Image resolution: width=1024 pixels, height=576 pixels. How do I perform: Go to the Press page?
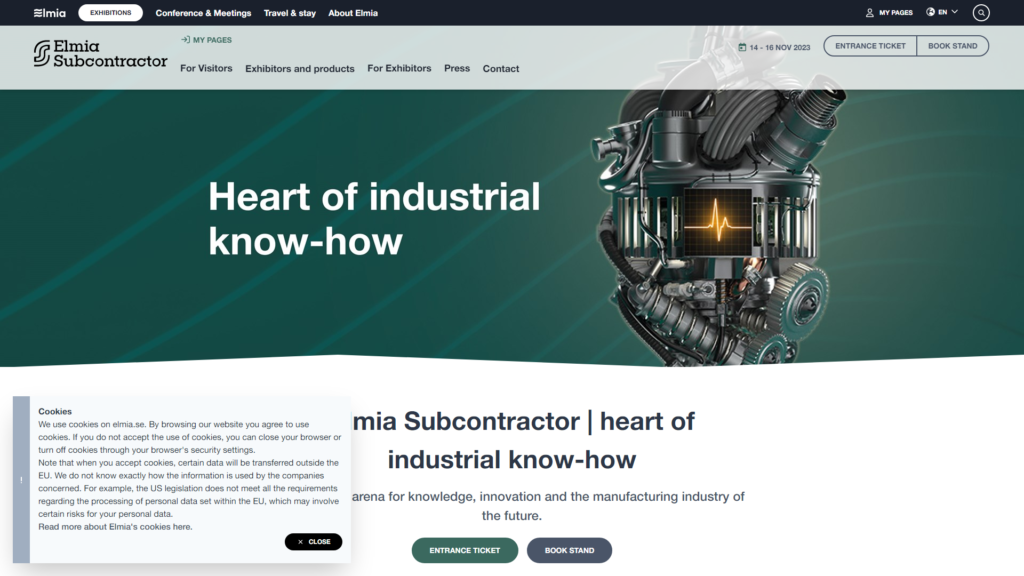point(457,69)
